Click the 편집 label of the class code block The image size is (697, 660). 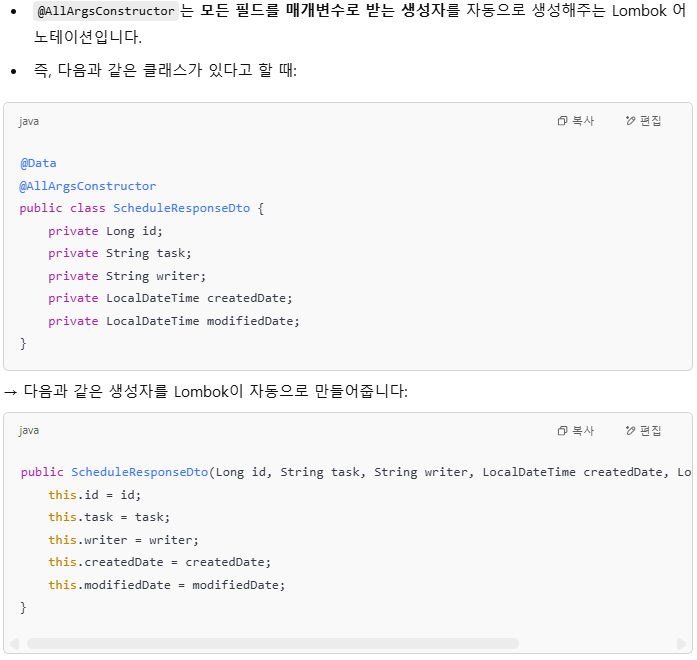[650, 121]
